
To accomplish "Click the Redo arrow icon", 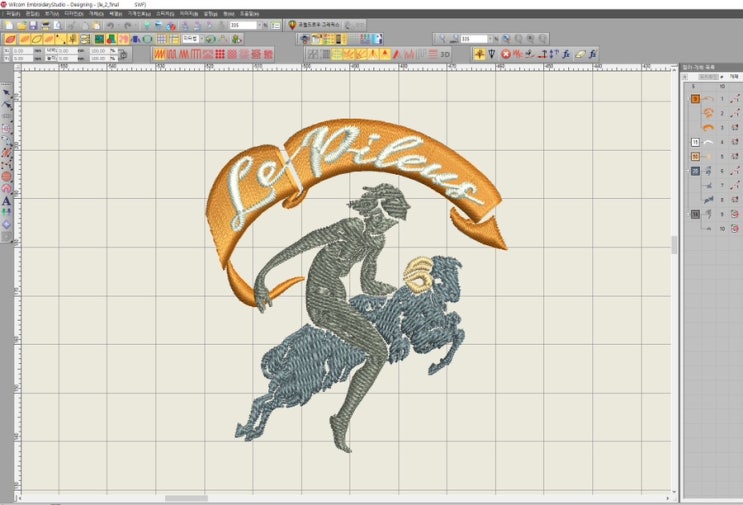I will (x=127, y=25).
